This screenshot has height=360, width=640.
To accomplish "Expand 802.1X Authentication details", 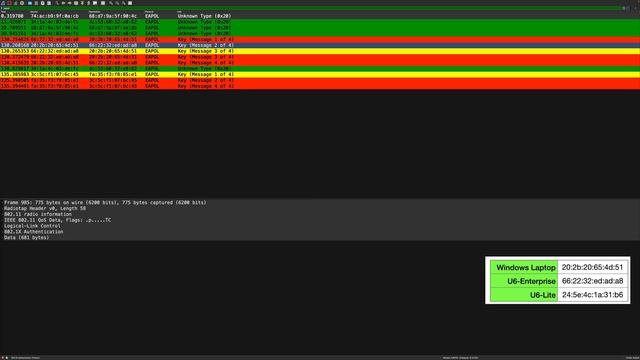I will click(x=320, y=232).
